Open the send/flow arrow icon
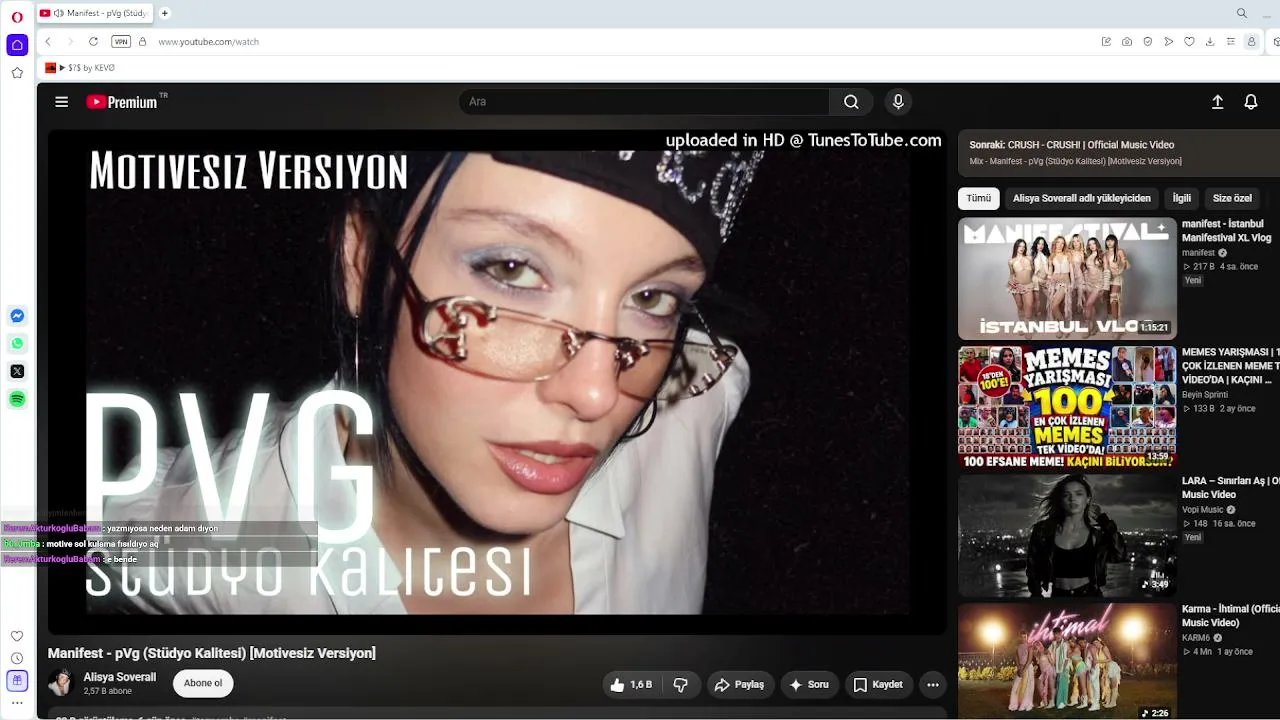The image size is (1280, 720). [x=1168, y=42]
